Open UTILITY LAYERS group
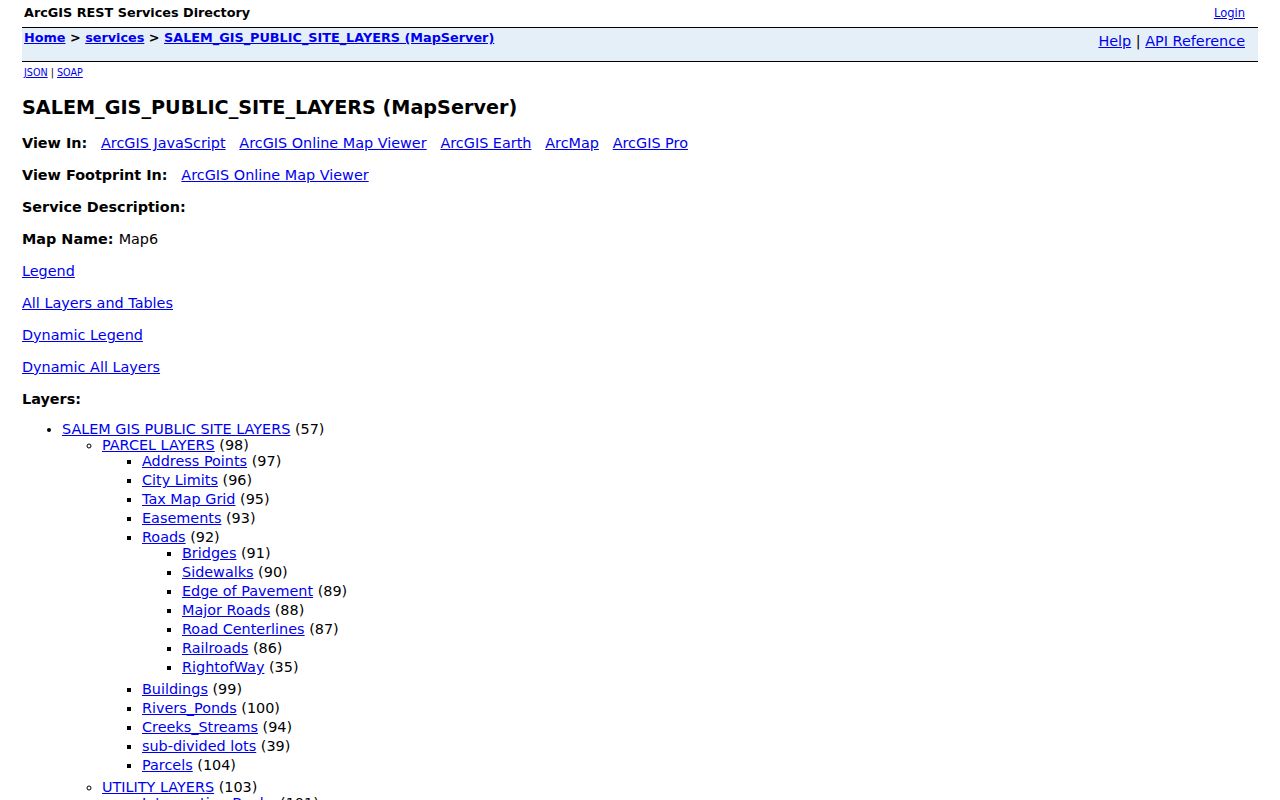Image resolution: width=1280 pixels, height=800 pixels. tap(158, 788)
